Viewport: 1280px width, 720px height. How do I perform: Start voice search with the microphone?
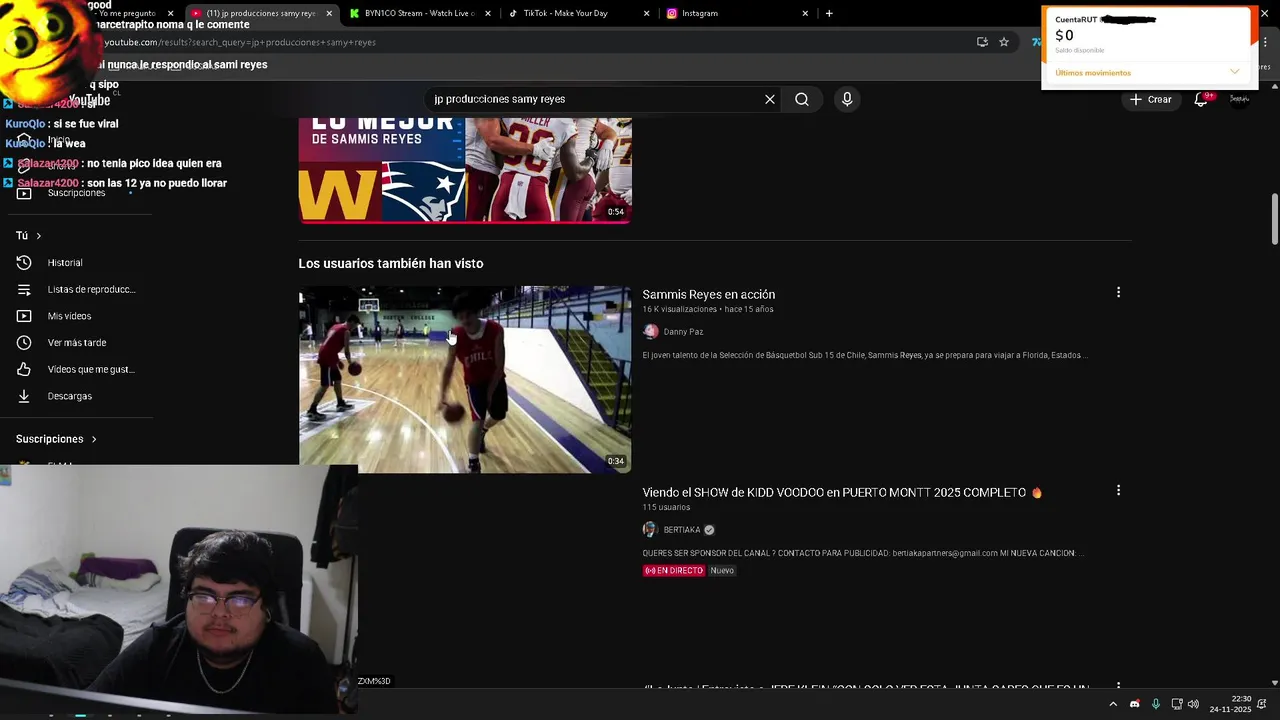click(847, 99)
